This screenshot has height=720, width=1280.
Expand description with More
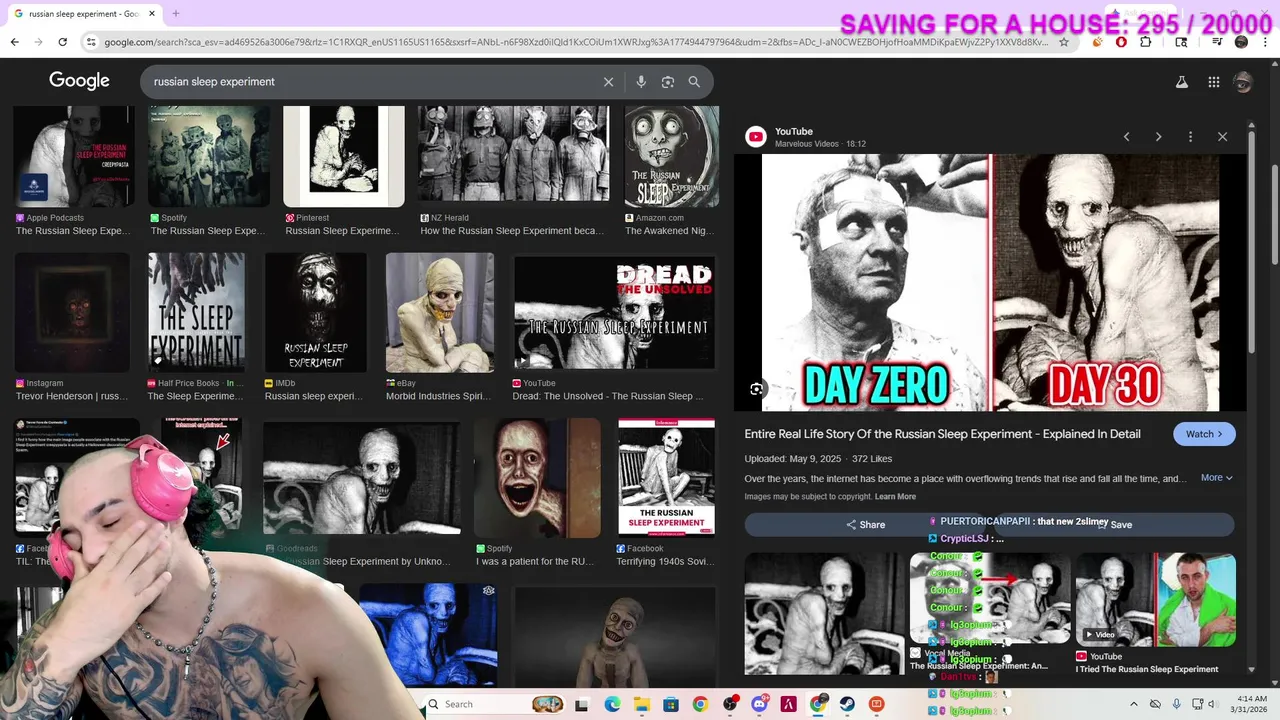coord(1217,478)
